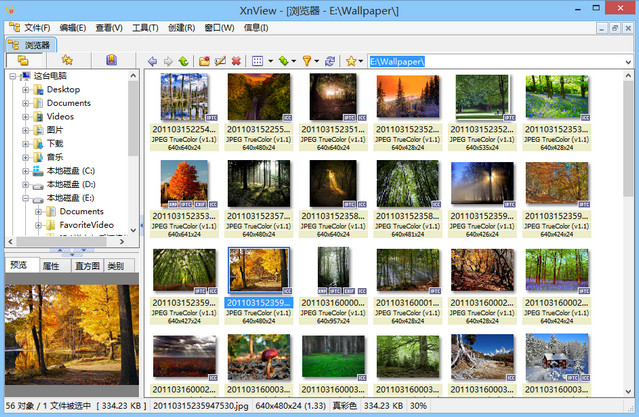The height and width of the screenshot is (417, 639).
Task: Go up one folder level
Action: coord(183,61)
